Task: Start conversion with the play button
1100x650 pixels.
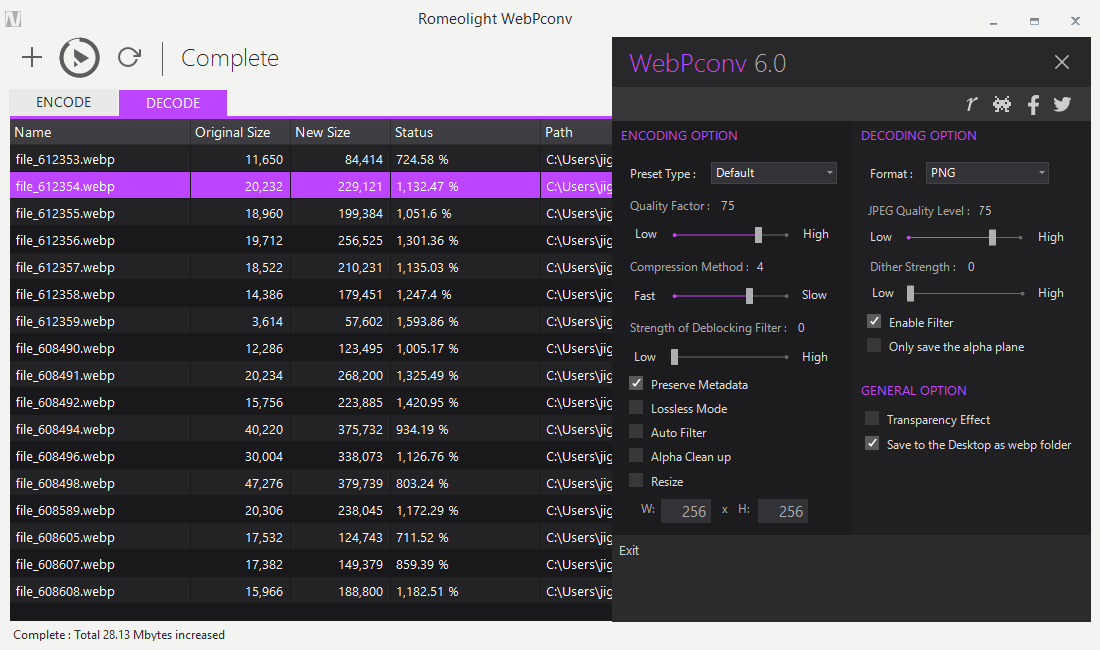Action: [x=80, y=58]
